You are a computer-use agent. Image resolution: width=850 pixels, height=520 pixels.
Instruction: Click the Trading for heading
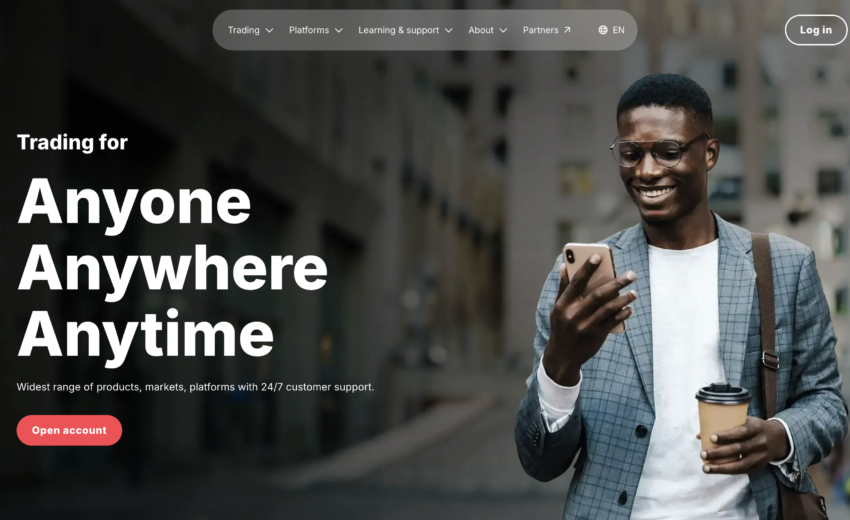coord(73,142)
